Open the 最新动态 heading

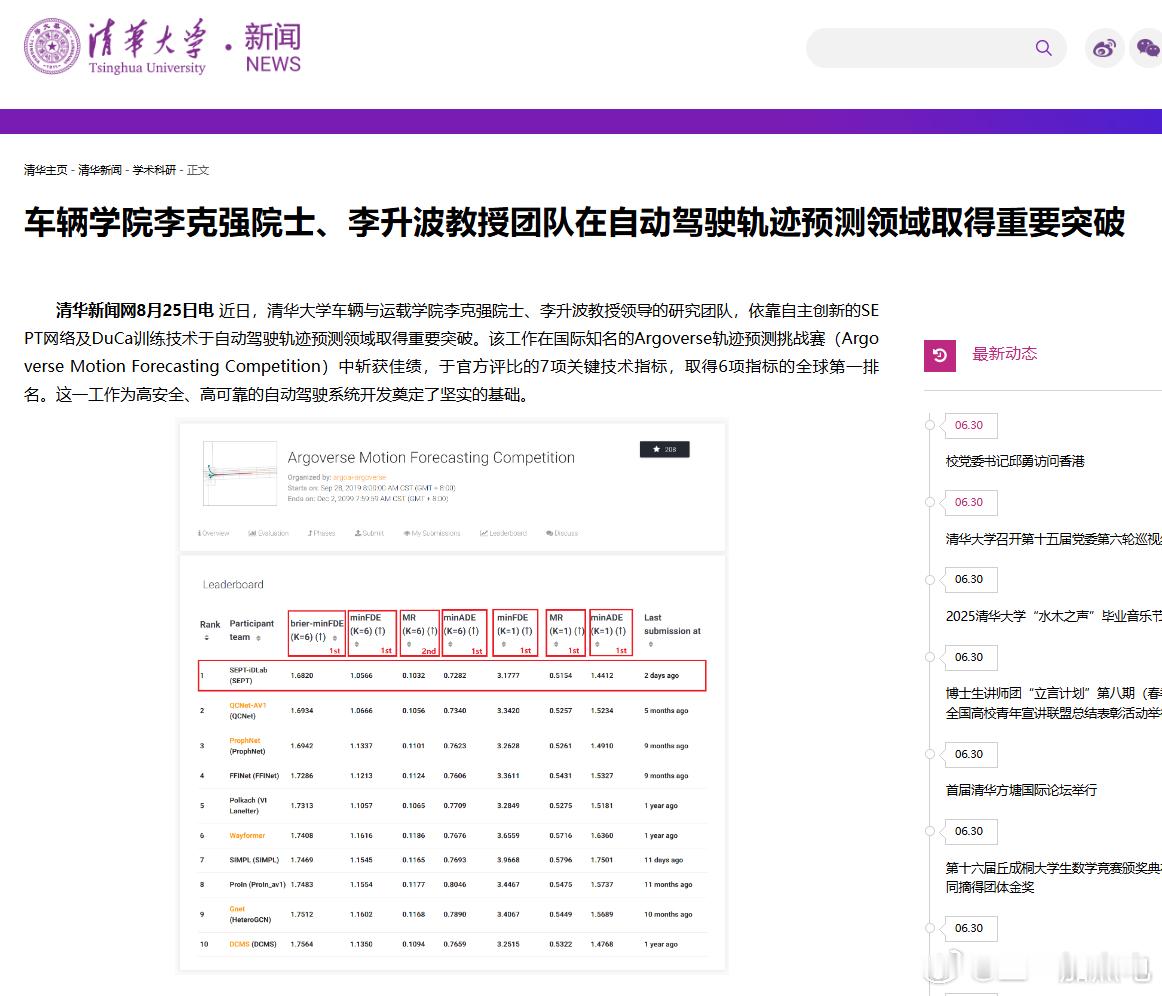pyautogui.click(x=1004, y=354)
